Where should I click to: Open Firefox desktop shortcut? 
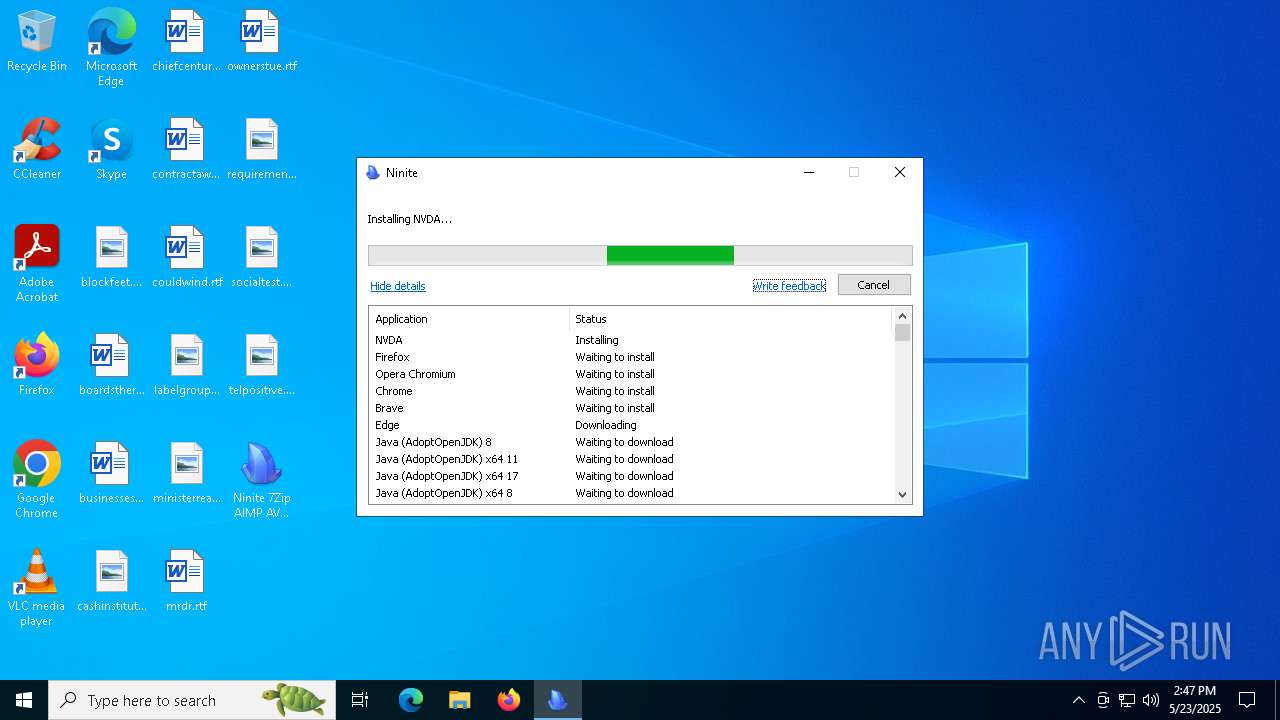[x=37, y=366]
